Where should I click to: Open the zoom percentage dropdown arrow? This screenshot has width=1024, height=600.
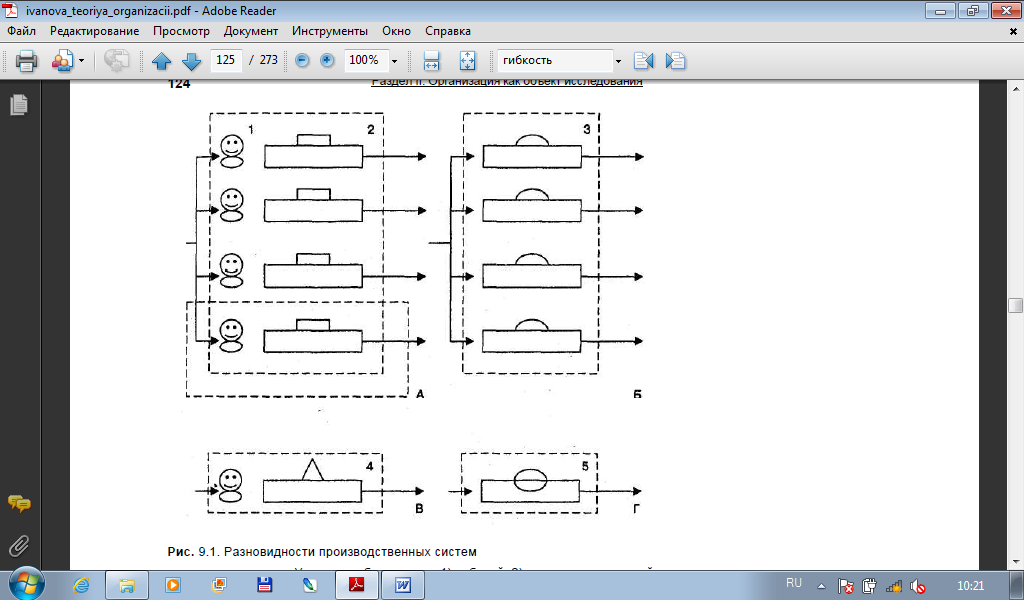pyautogui.click(x=394, y=61)
